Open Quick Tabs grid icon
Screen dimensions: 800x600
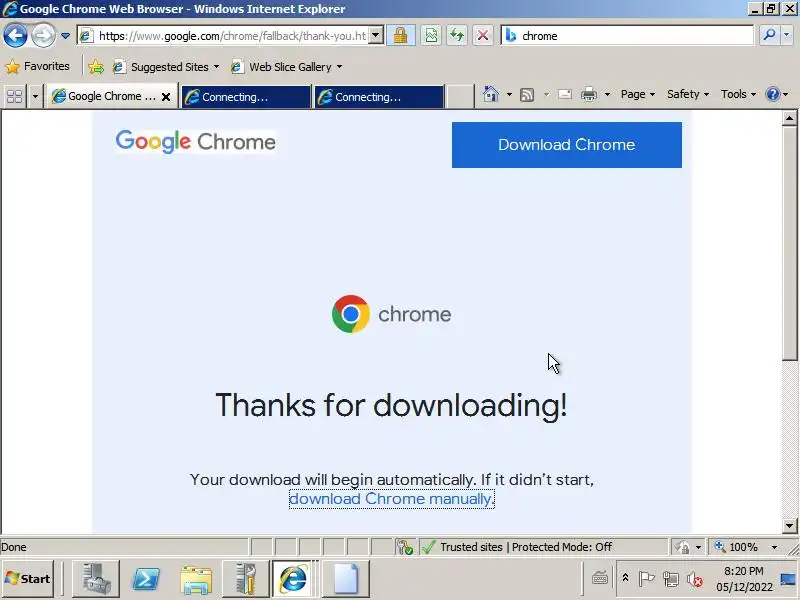point(15,96)
